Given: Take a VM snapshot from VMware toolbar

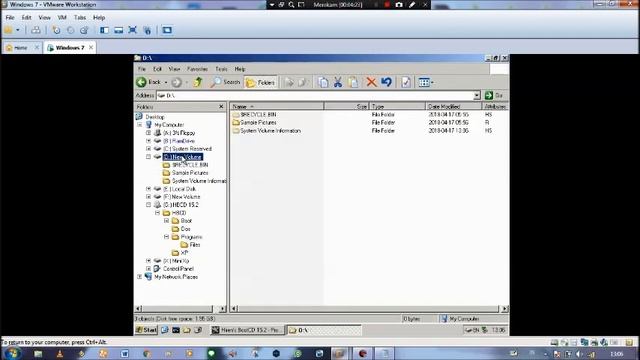Looking at the screenshot, I should 56,30.
